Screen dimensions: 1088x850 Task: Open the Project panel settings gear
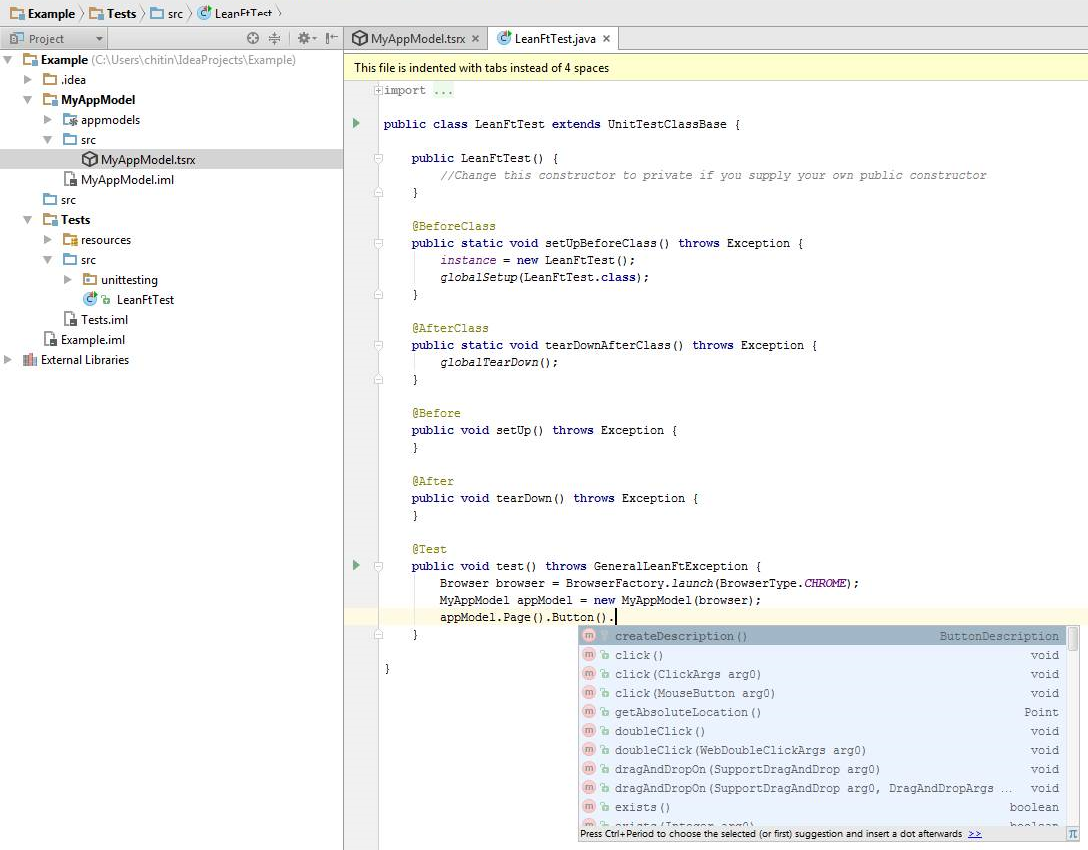(x=303, y=38)
